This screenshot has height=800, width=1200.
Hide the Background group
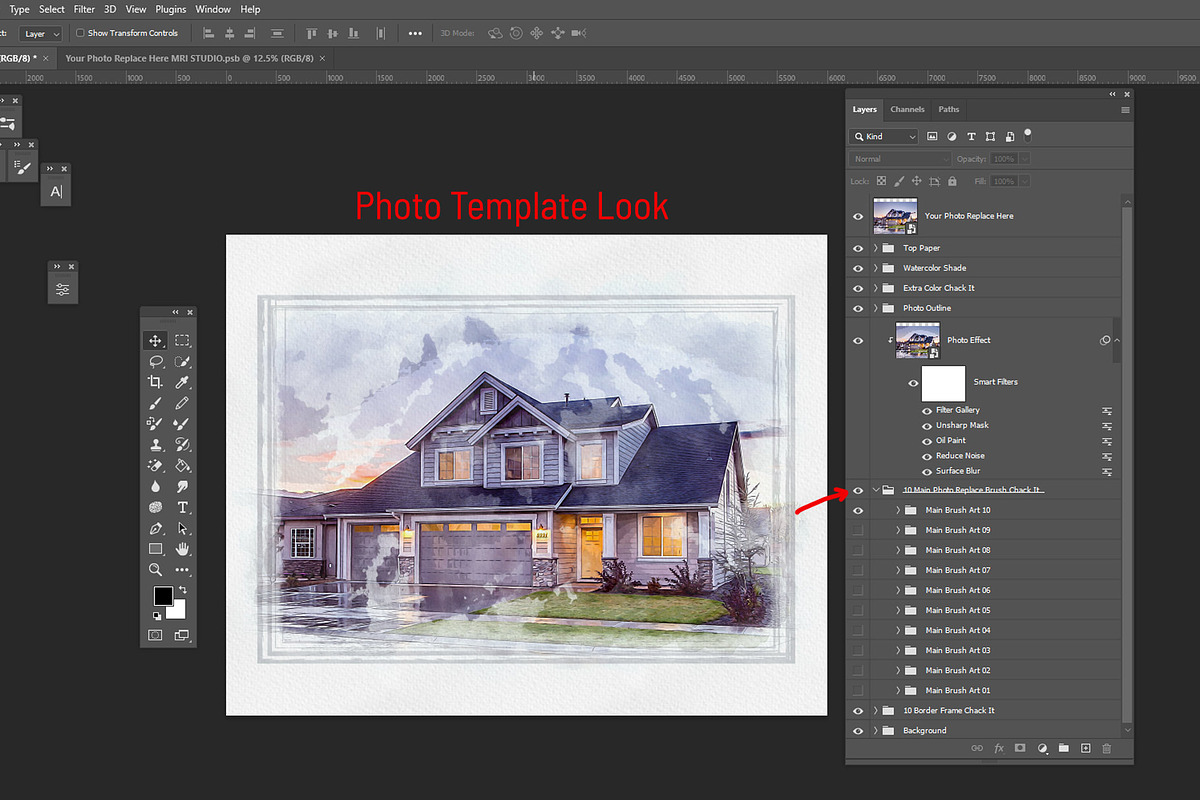[x=858, y=731]
